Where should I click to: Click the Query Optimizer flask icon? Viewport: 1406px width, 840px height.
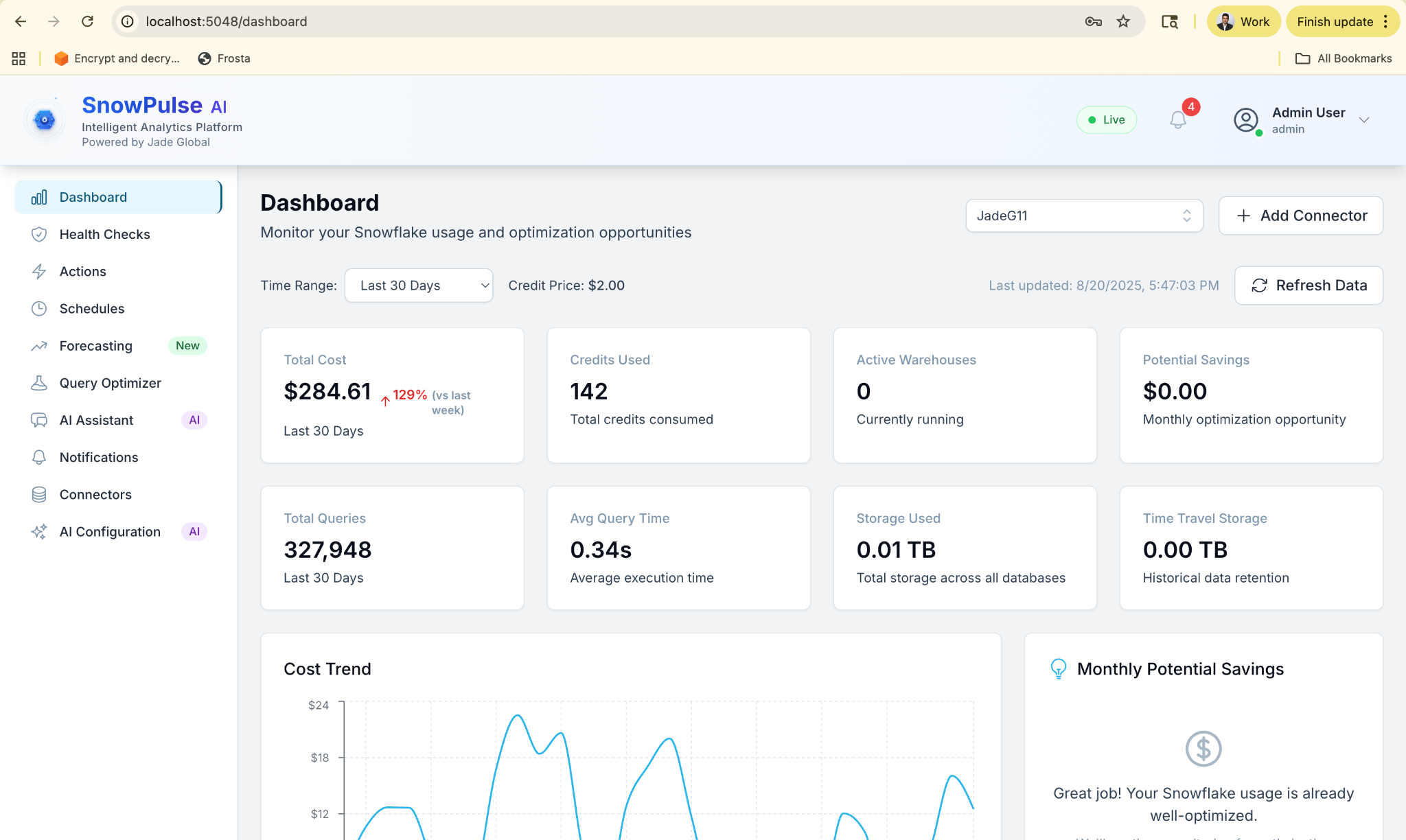pyautogui.click(x=39, y=383)
